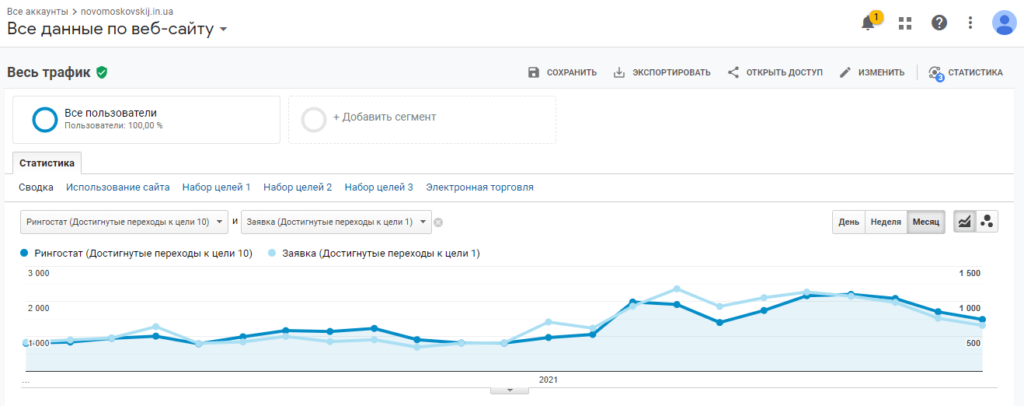
Task: Click the novomoskovskij.in.ua breadcrumb text
Action: [127, 12]
